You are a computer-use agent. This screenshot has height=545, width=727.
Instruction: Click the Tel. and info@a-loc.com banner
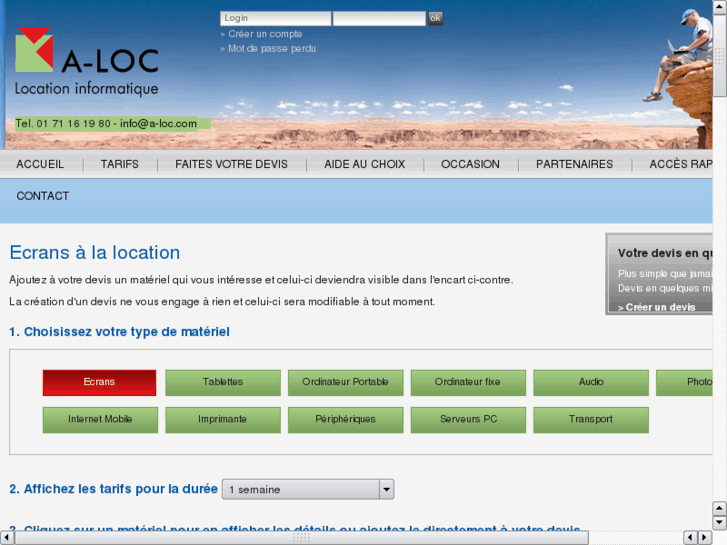click(112, 124)
